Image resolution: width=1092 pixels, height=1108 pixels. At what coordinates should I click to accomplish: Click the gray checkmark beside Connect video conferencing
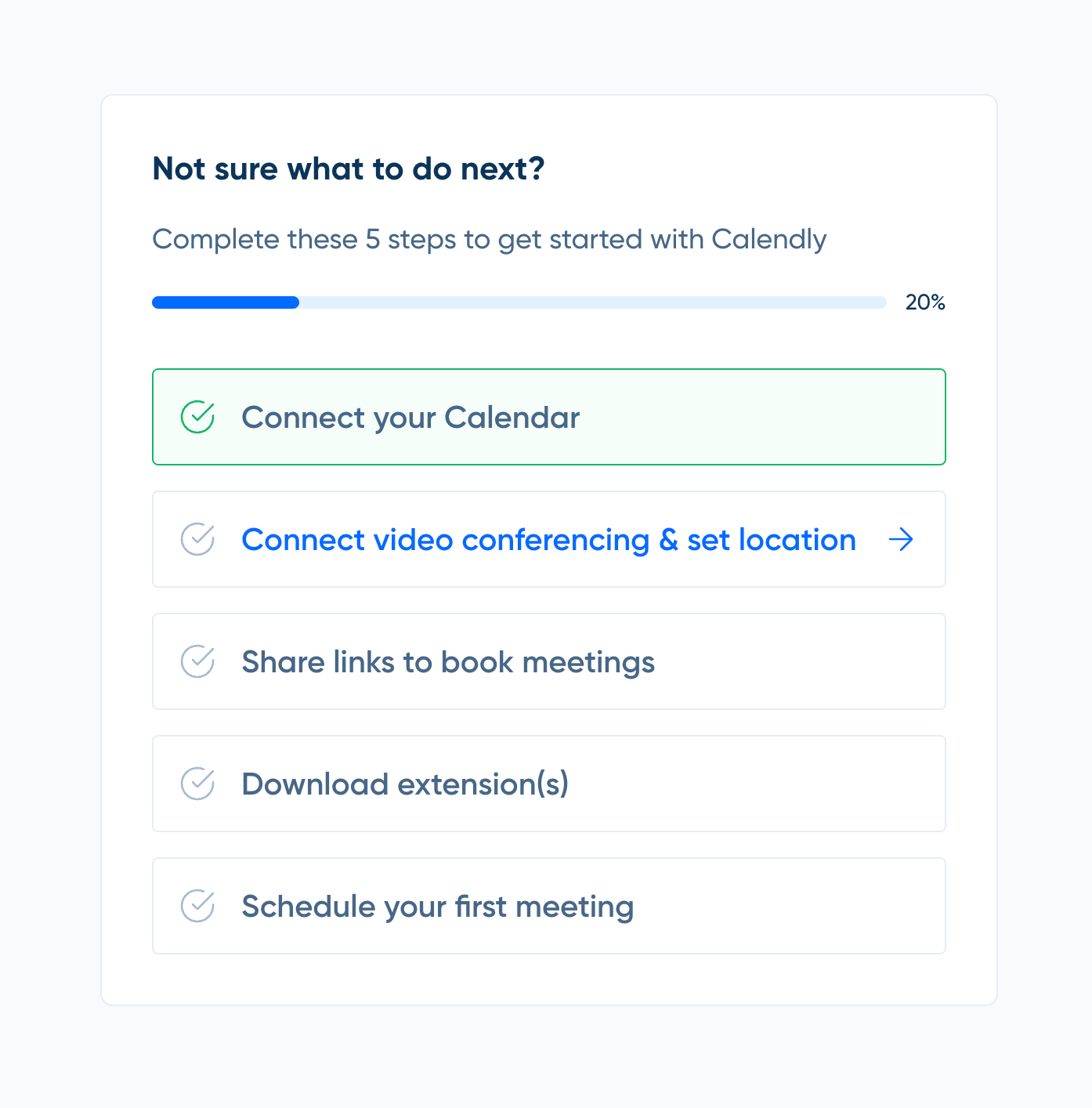tap(197, 539)
